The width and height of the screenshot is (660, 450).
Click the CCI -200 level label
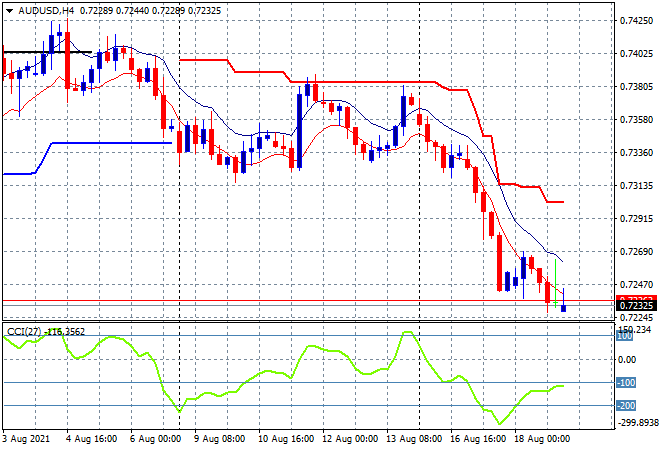pos(625,405)
